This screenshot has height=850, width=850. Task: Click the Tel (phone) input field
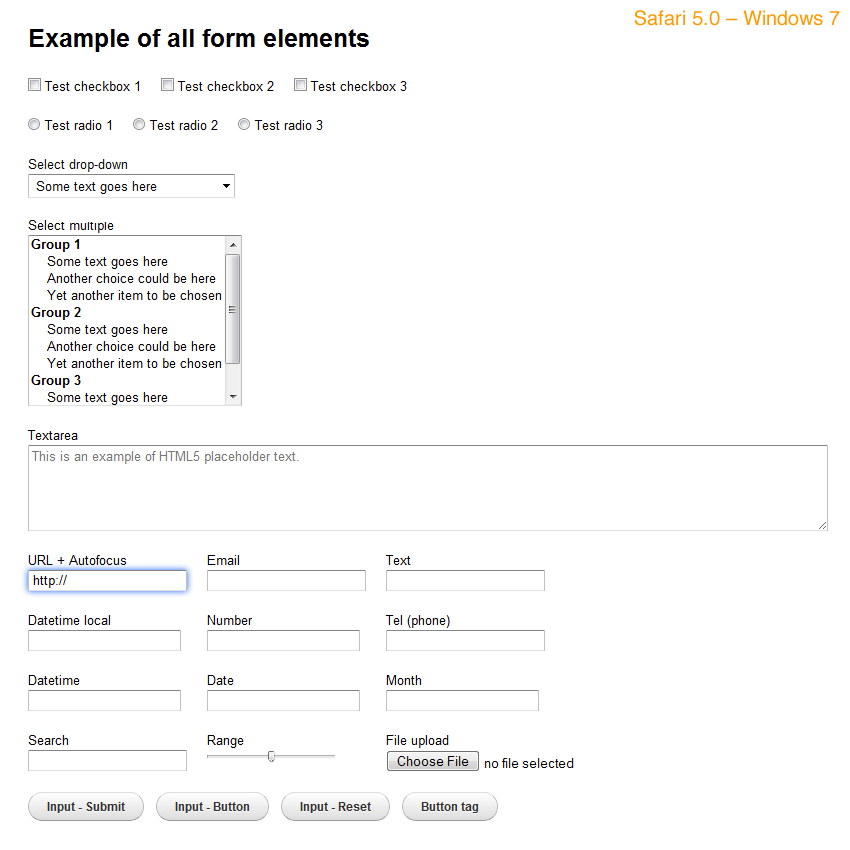click(465, 641)
